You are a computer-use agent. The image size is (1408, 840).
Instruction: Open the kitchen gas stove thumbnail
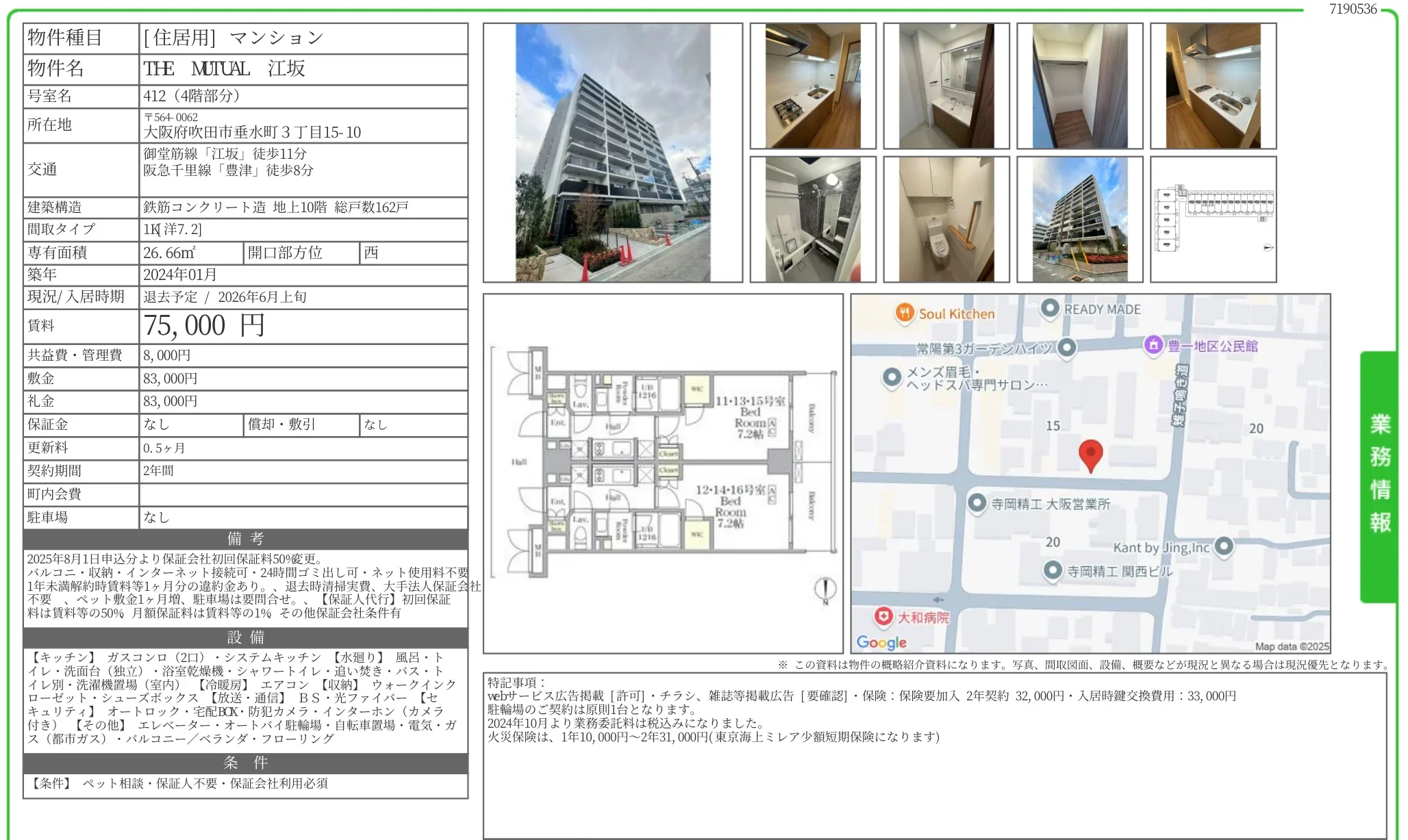pos(812,86)
